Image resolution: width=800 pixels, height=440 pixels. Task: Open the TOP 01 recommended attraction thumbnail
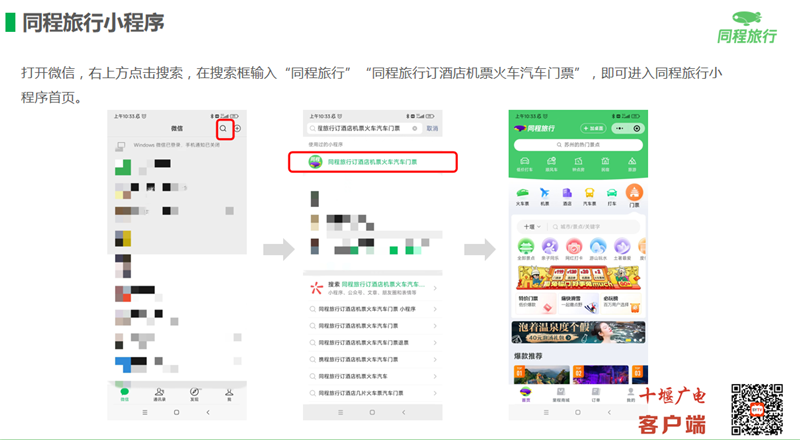(541, 375)
